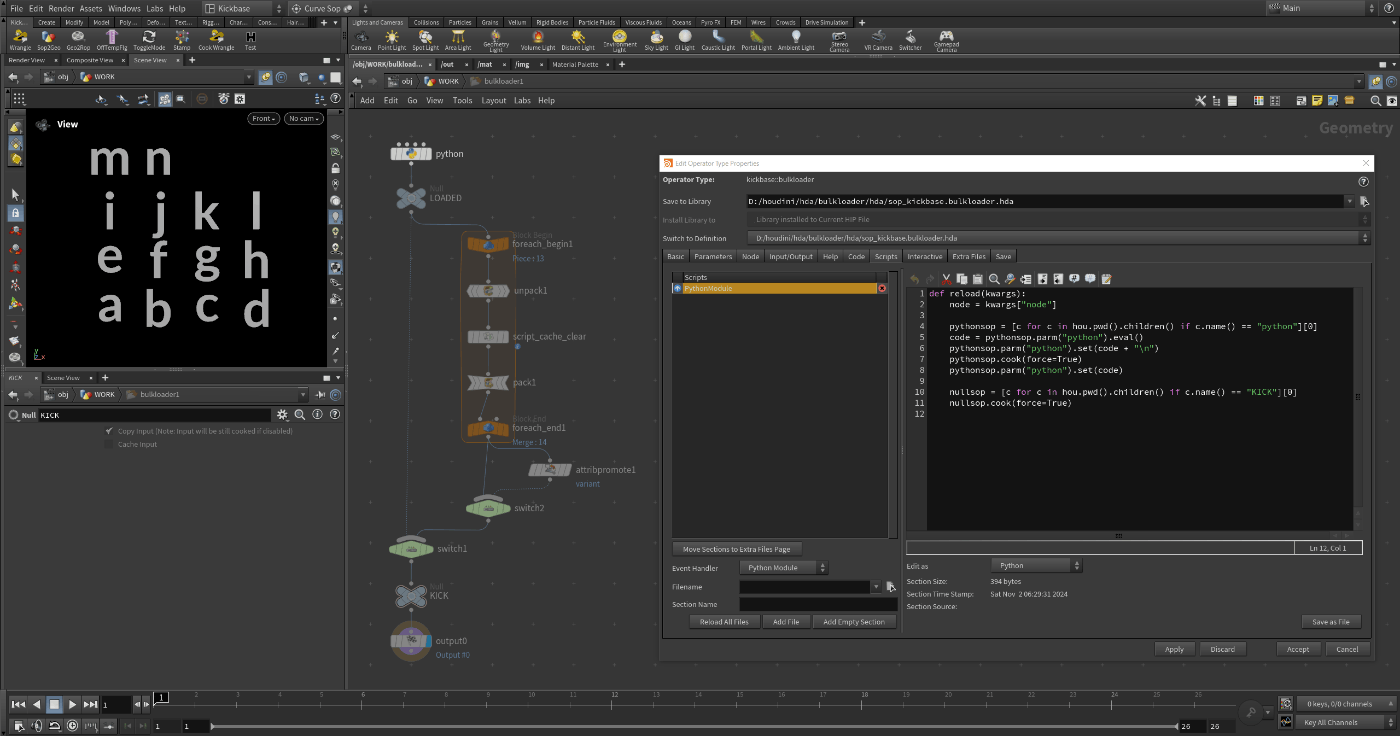This screenshot has height=736, width=1400.
Task: Open the Interactive tab
Action: pos(924,257)
